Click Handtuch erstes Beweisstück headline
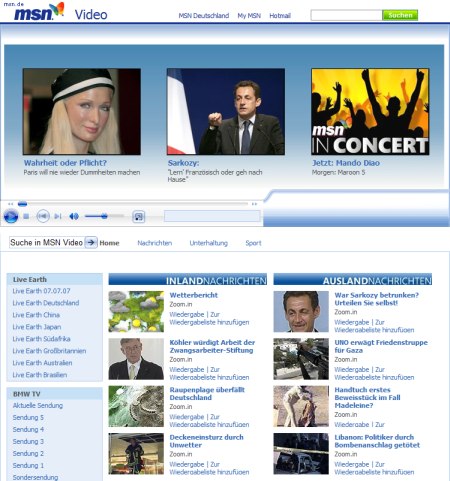 click(x=367, y=398)
